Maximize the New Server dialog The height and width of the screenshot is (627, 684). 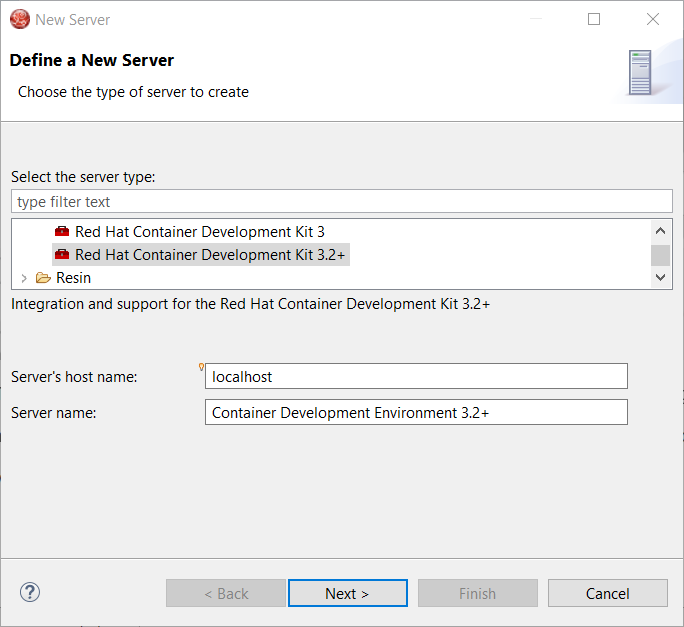[594, 19]
